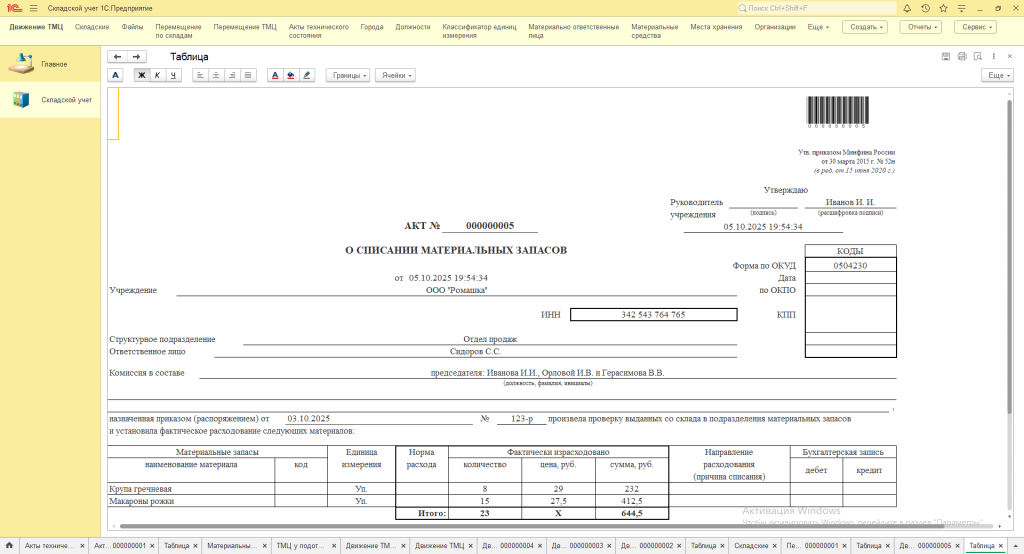Close Пе...000000001 tab
Screen dimensions: 1024x554
(845, 546)
